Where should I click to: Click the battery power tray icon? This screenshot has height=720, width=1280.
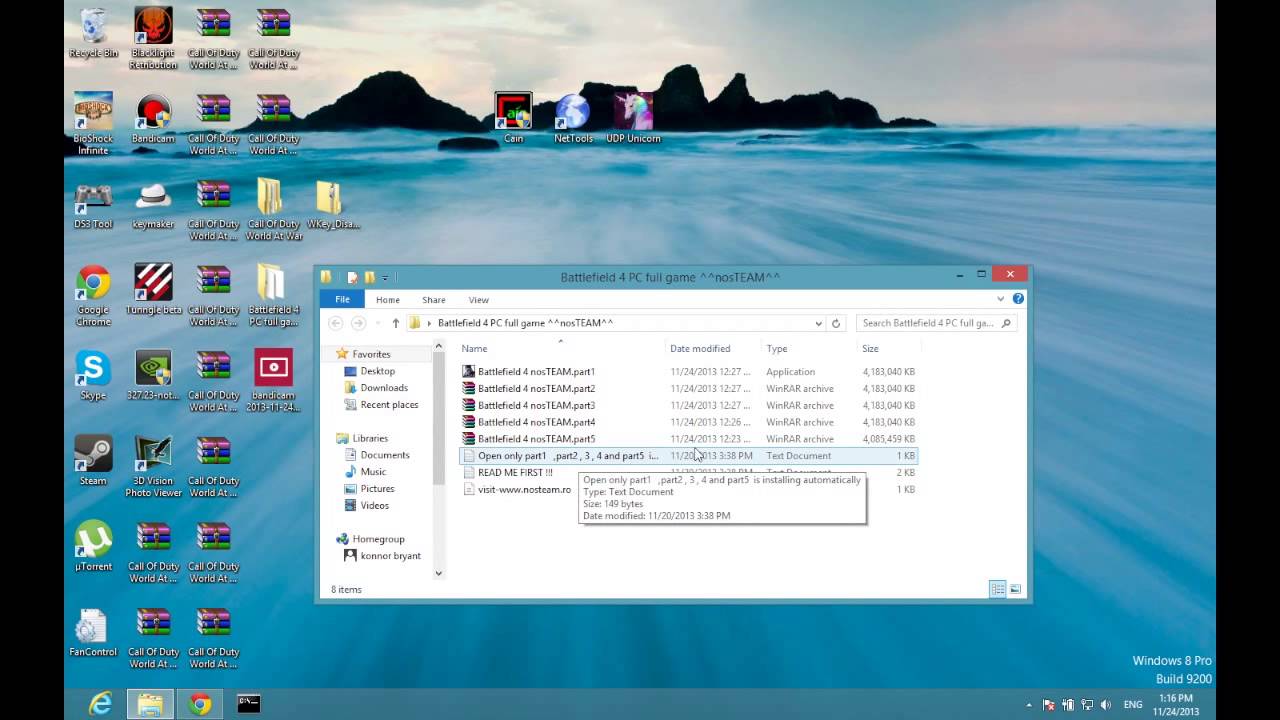tap(1067, 705)
